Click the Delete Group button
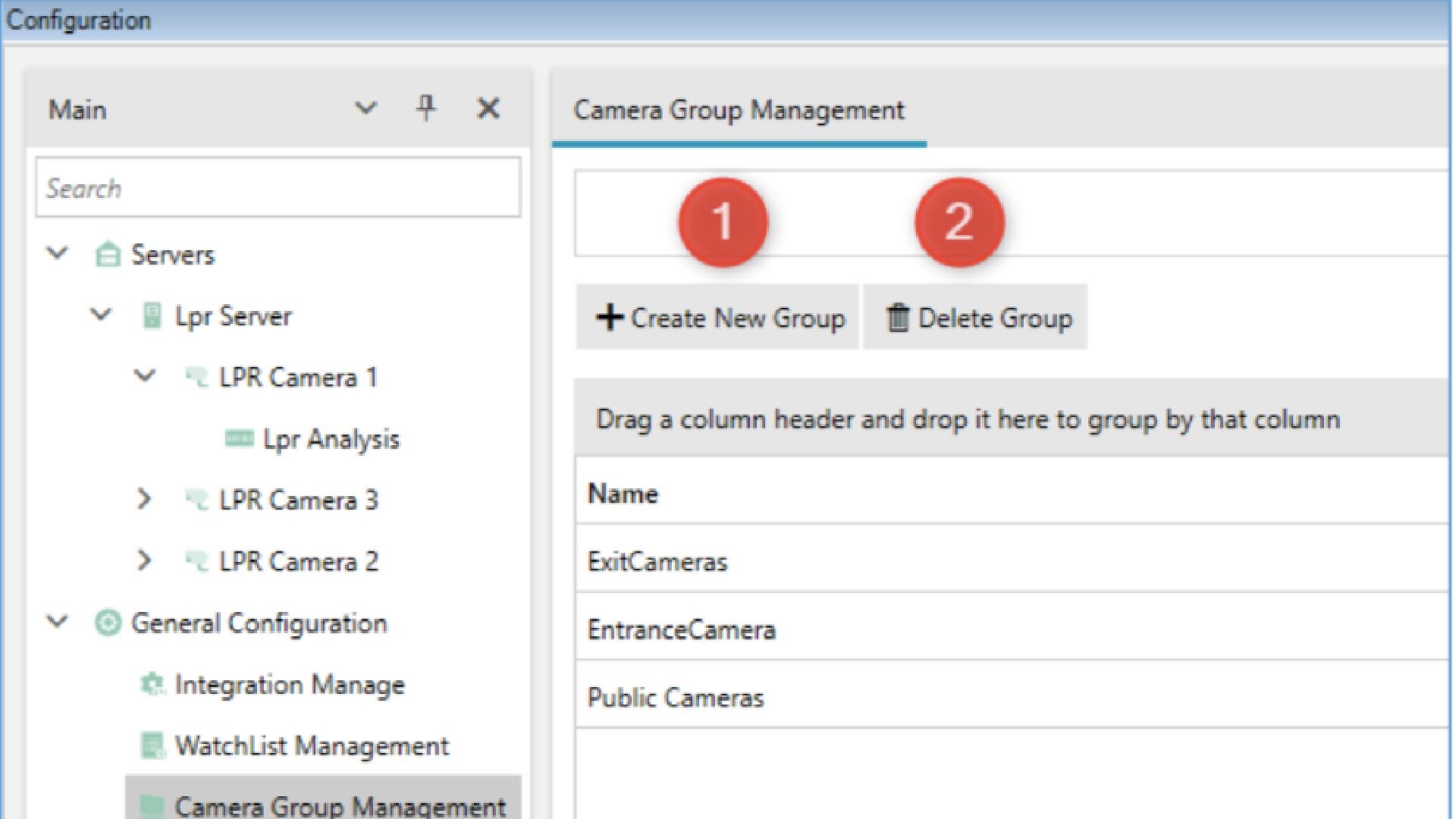The image size is (1456, 819). (x=976, y=317)
